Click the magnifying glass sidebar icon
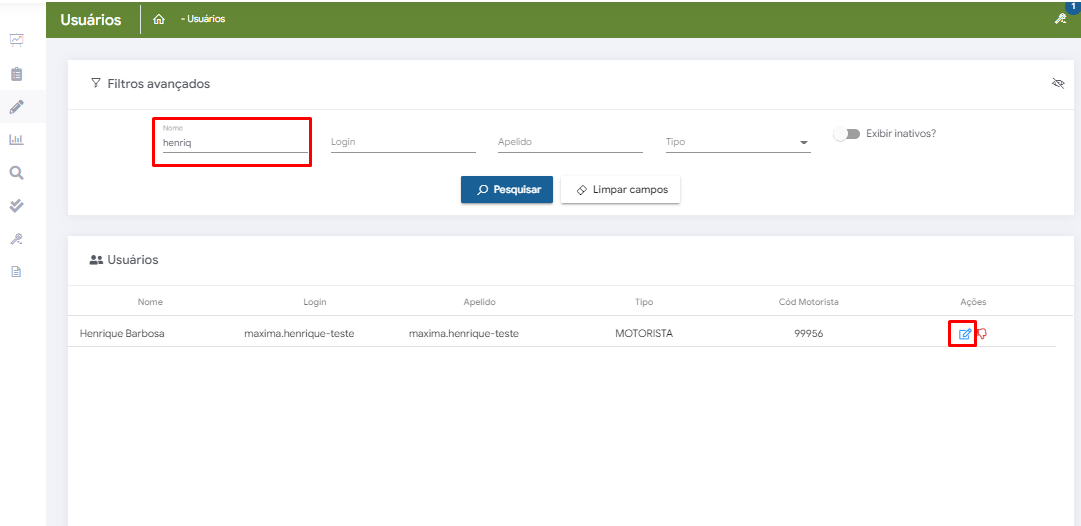Viewport: 1081px width, 526px height. point(16,173)
